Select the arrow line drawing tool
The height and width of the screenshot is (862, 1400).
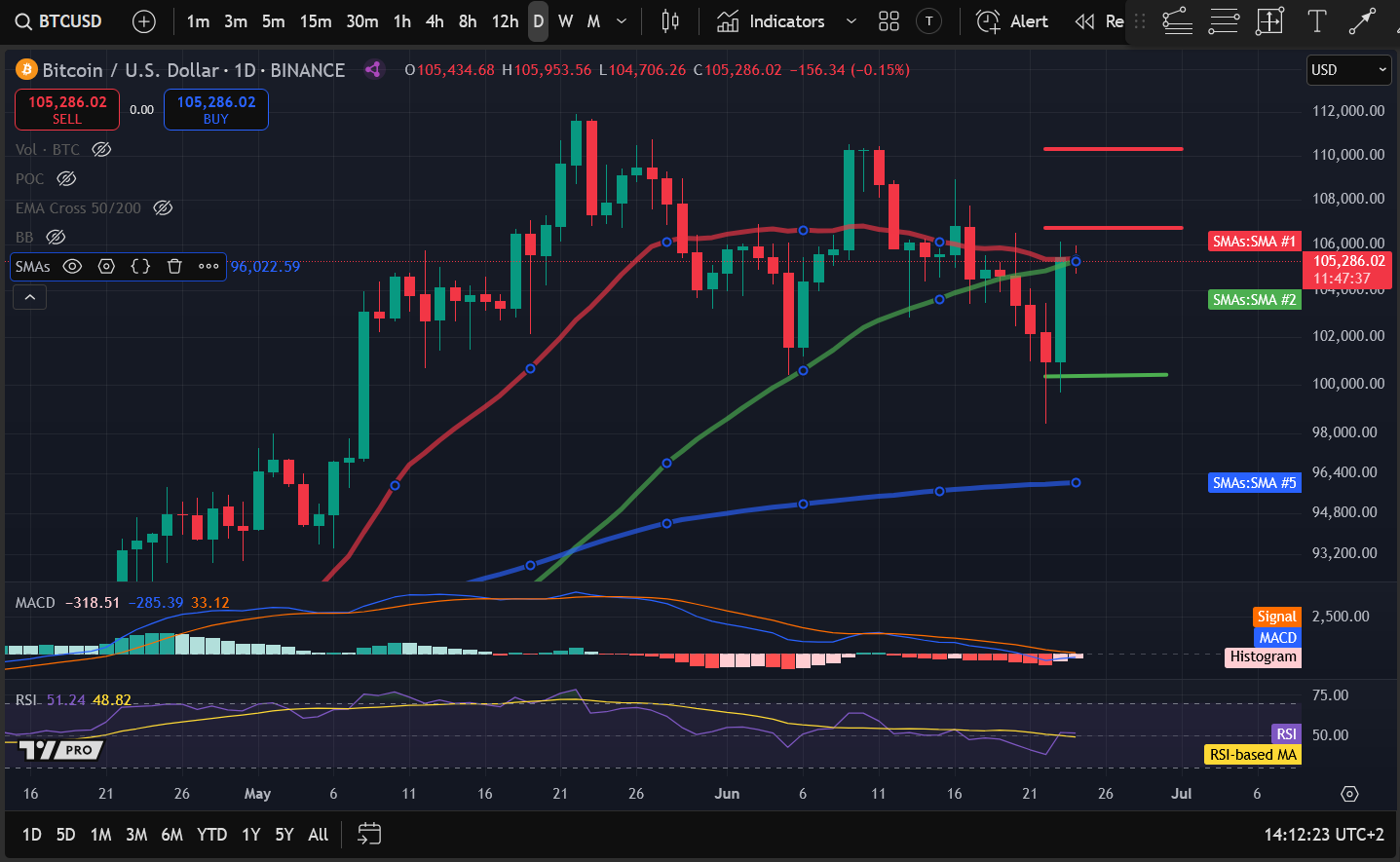pyautogui.click(x=1362, y=21)
